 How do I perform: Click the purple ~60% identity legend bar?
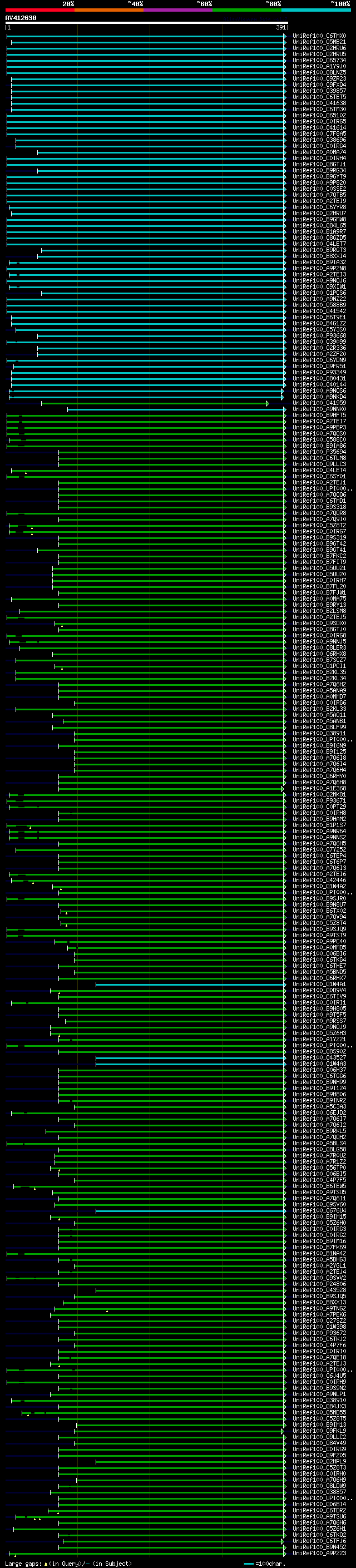click(x=179, y=10)
